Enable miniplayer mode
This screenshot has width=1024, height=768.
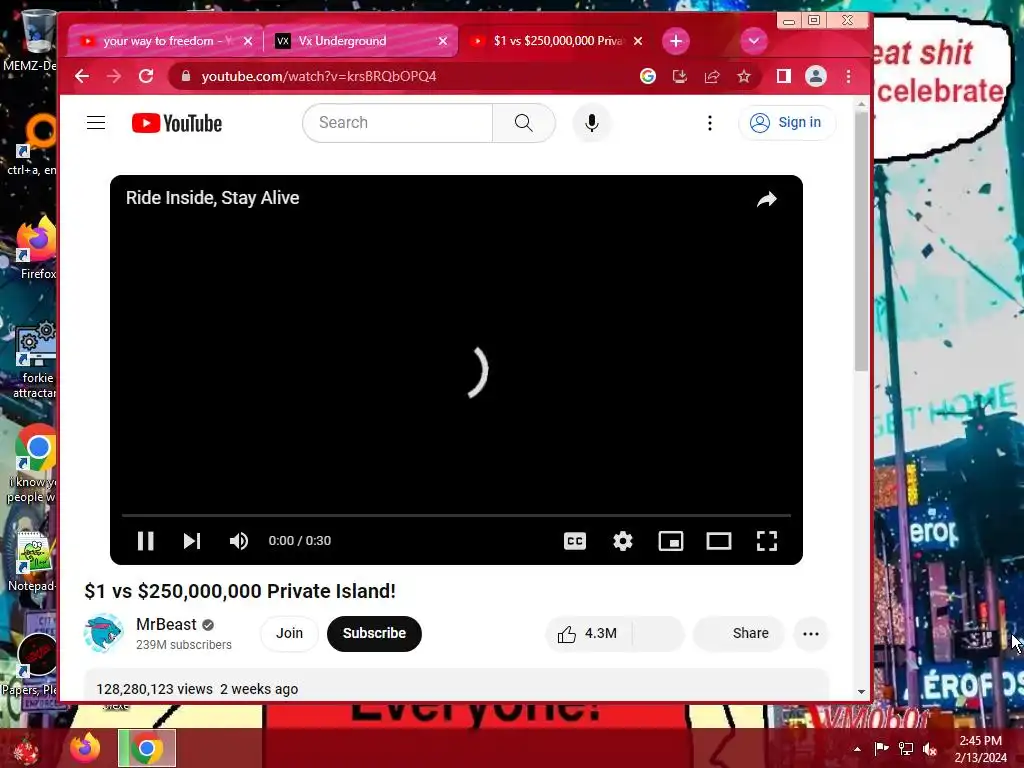(x=671, y=541)
